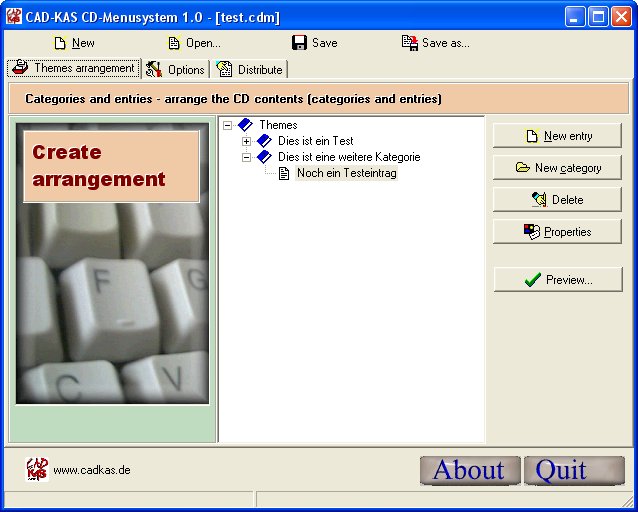The height and width of the screenshot is (512, 638).
Task: Collapse the Dies ist eine weitere Kategorie node
Action: pos(246,157)
